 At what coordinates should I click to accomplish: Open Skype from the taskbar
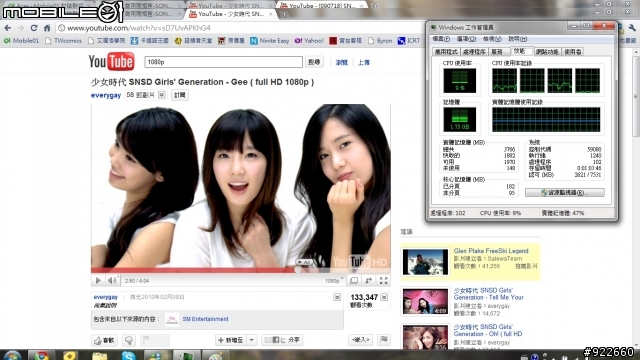point(128,356)
